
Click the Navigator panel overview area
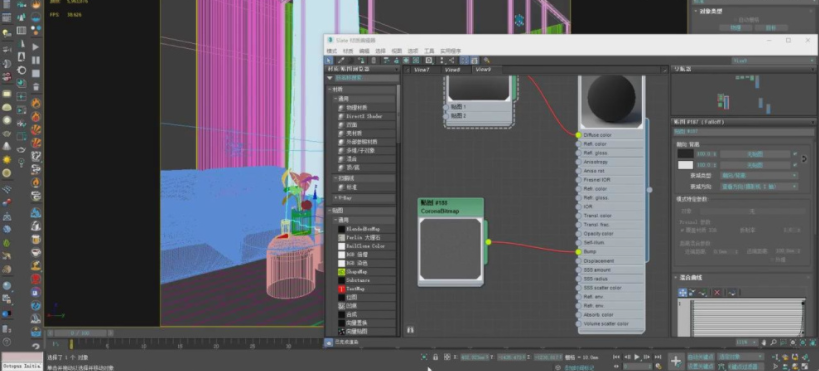[x=743, y=95]
